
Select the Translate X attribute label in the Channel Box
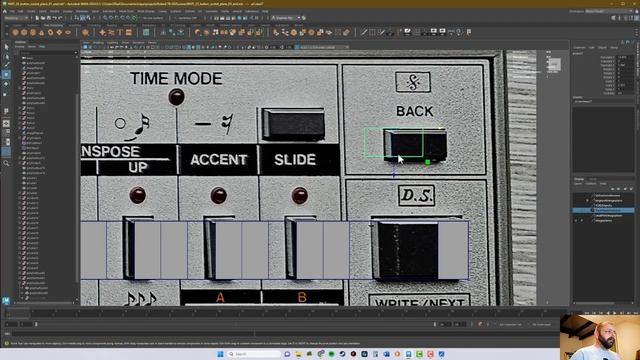coord(607,58)
